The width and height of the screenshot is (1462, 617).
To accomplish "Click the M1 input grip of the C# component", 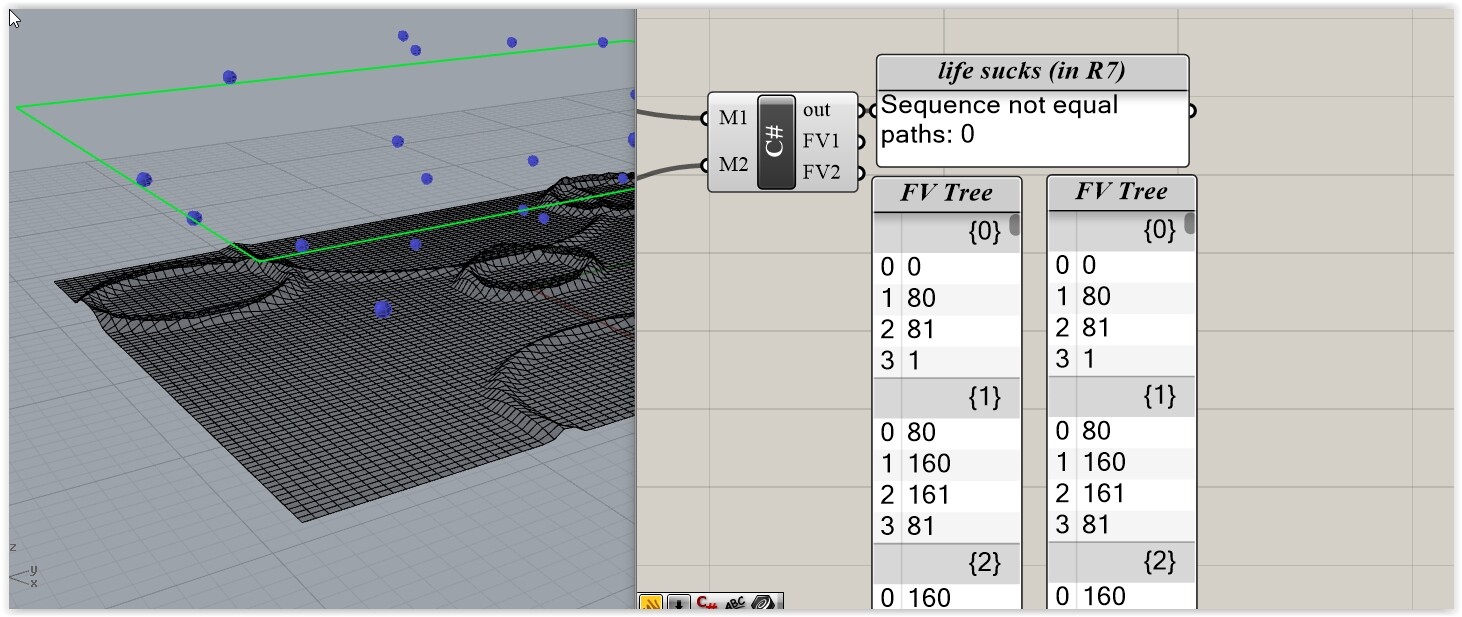I will tap(703, 117).
